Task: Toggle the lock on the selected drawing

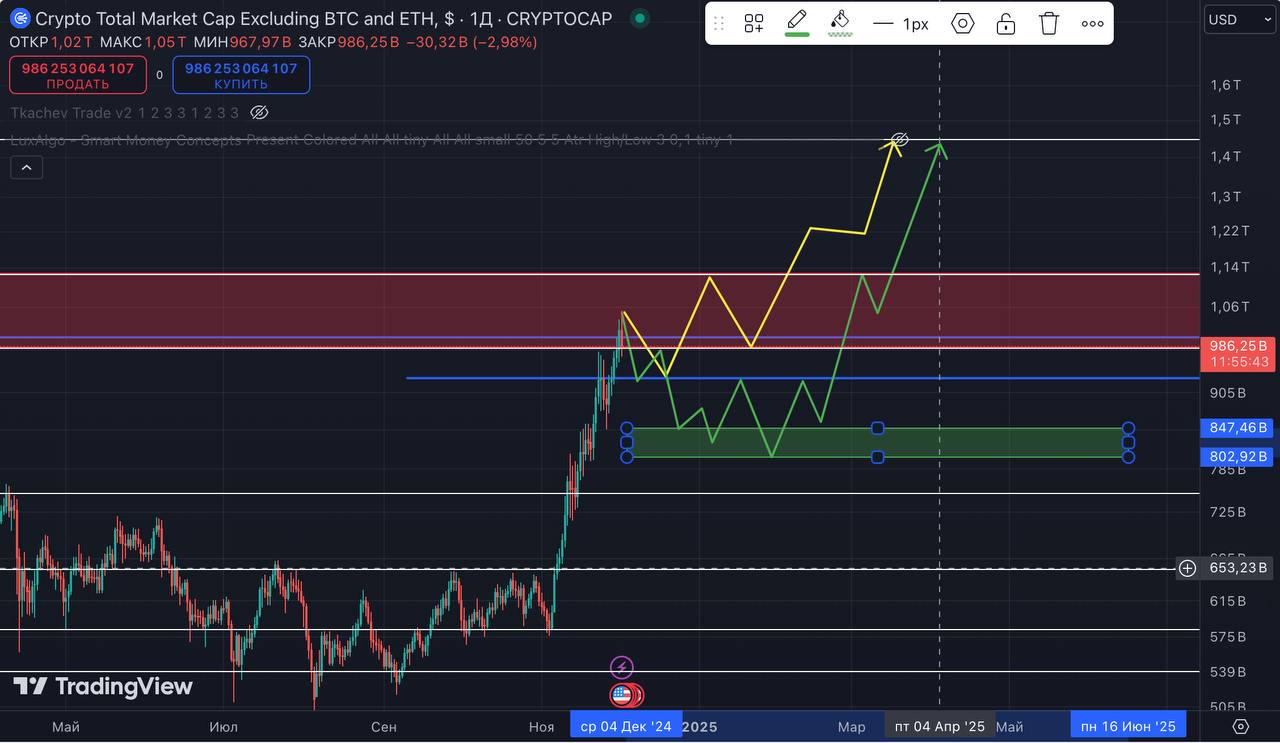Action: pos(1006,24)
